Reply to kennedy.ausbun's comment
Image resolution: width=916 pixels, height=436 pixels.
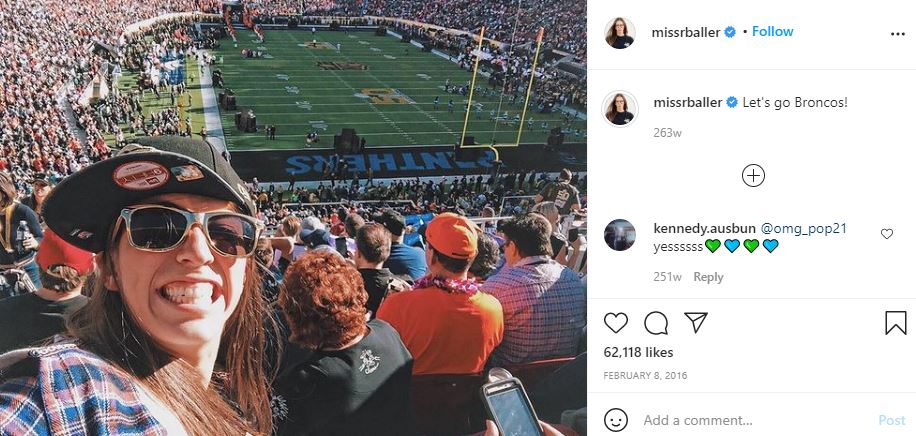point(708,277)
